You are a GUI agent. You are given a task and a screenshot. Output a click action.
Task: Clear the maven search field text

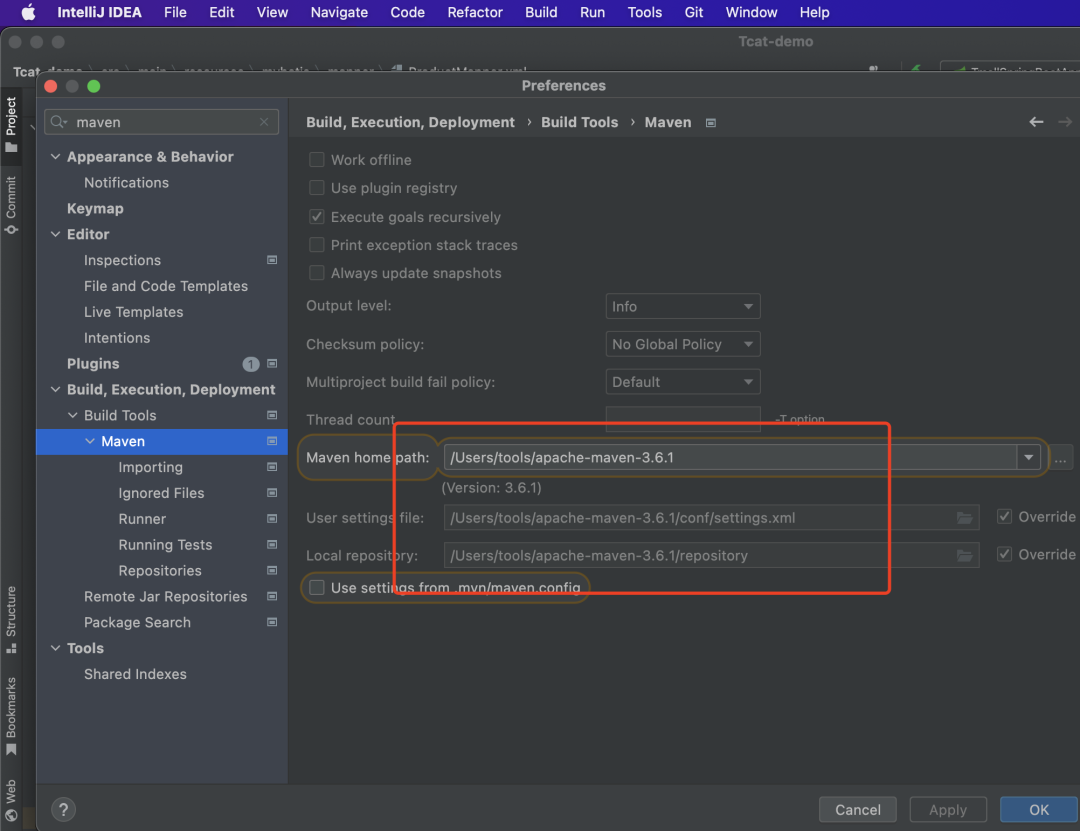[264, 122]
